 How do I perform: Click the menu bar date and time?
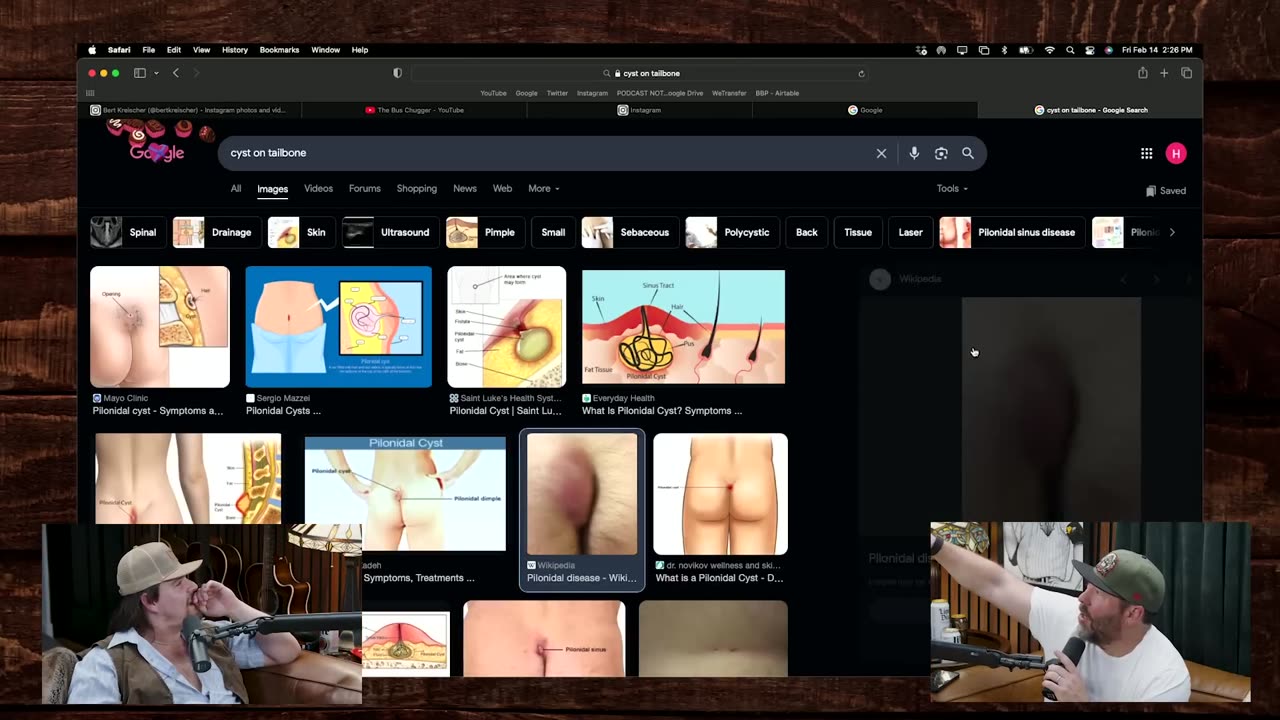[1157, 50]
